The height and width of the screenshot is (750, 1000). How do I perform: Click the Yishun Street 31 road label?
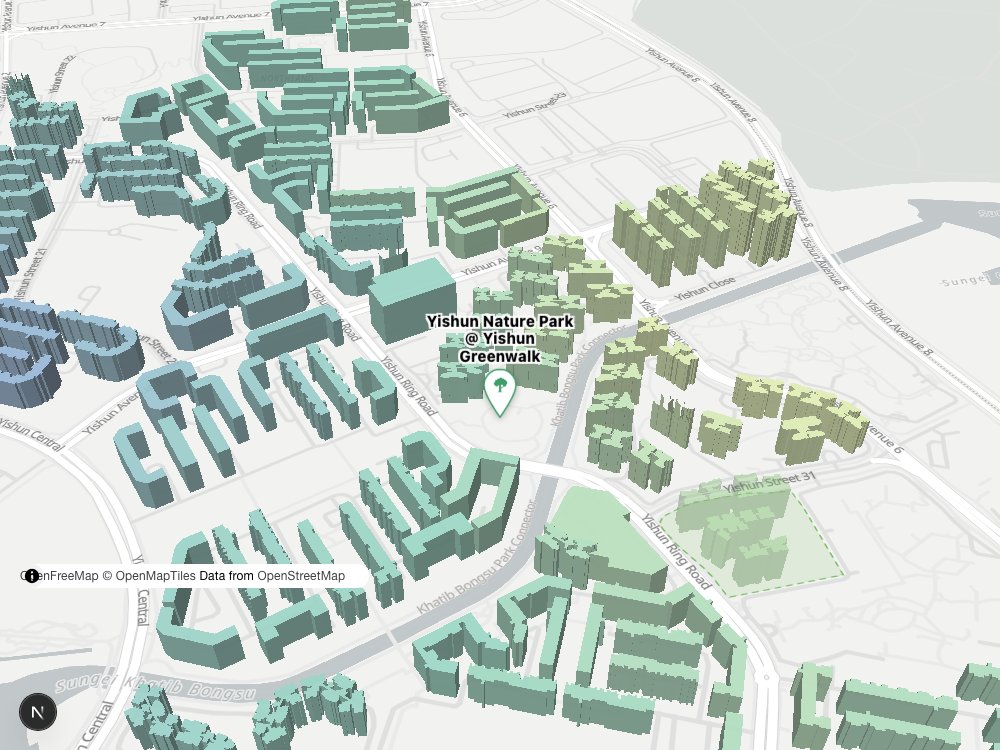pos(770,483)
